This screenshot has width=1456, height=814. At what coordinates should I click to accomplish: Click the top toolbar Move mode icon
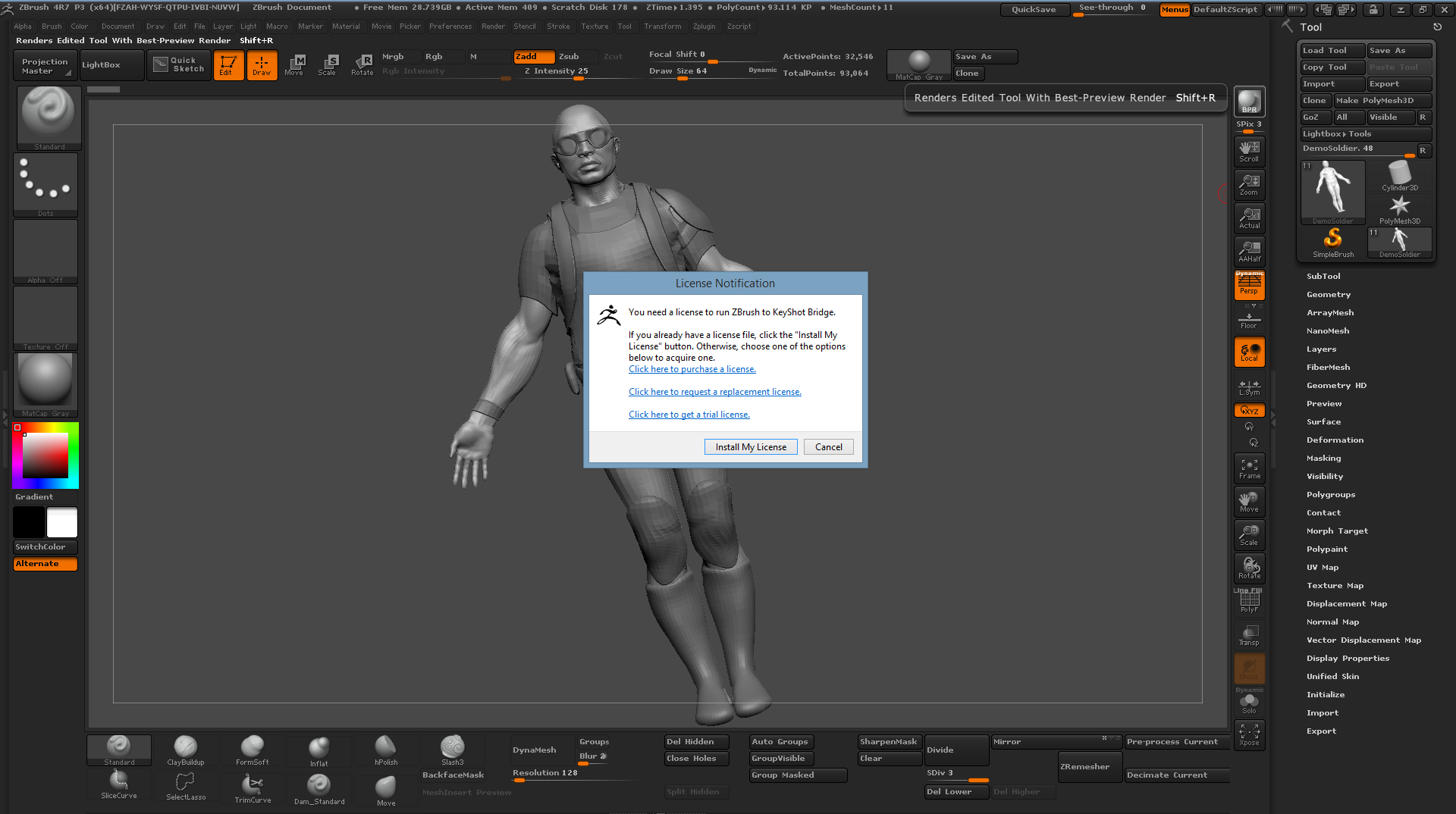[294, 65]
